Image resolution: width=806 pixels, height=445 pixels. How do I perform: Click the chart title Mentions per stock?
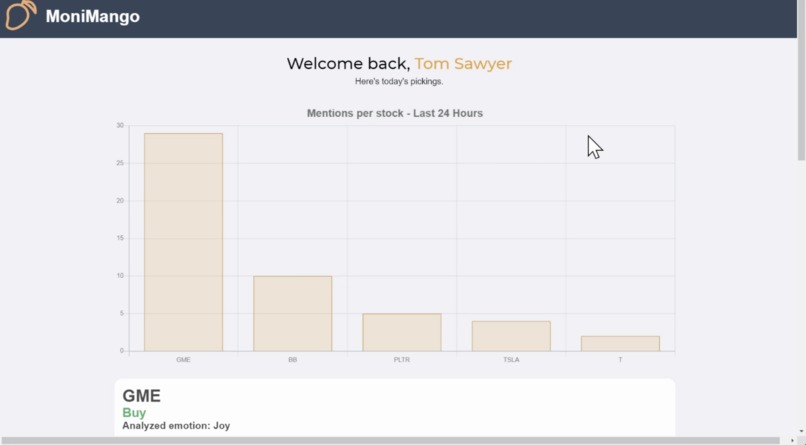click(x=395, y=114)
